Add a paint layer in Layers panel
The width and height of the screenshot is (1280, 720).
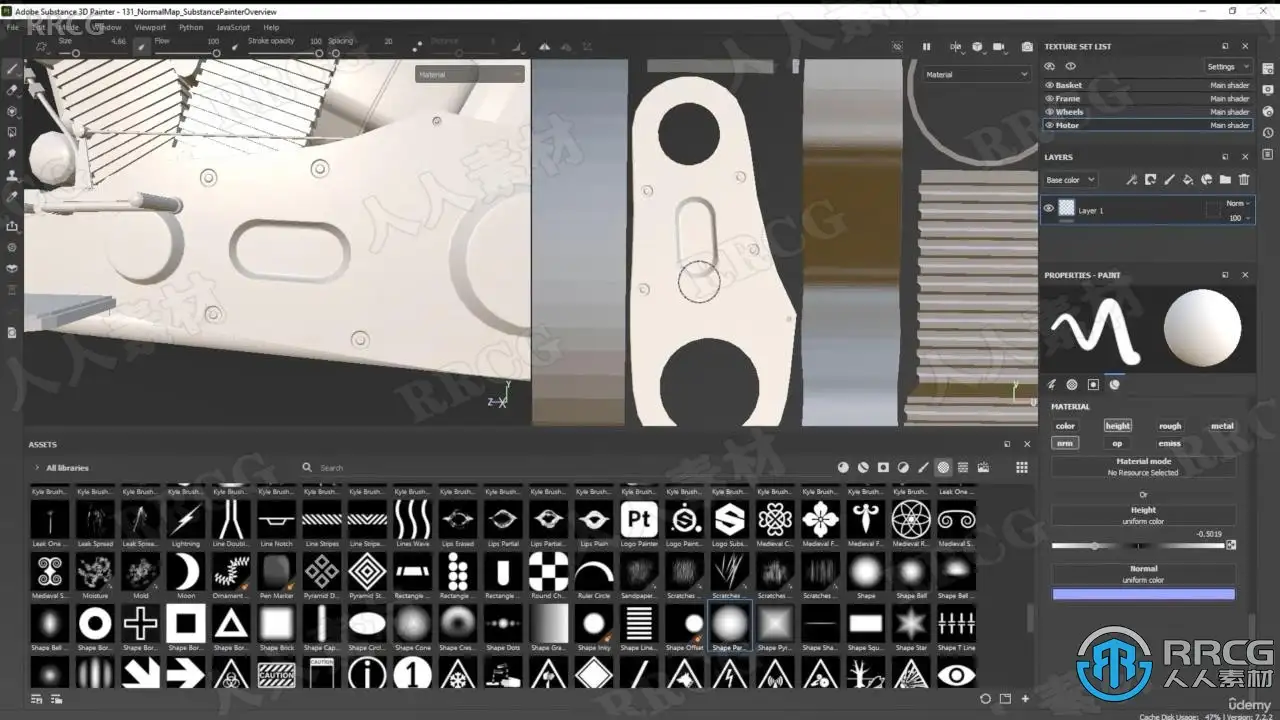[1169, 180]
